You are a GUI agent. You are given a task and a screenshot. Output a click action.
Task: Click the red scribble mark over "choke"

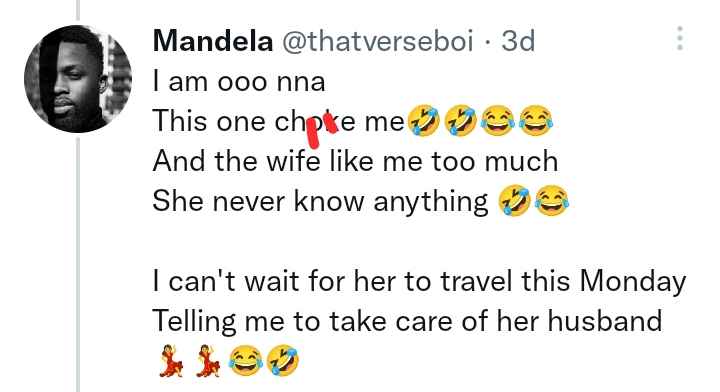(x=321, y=129)
